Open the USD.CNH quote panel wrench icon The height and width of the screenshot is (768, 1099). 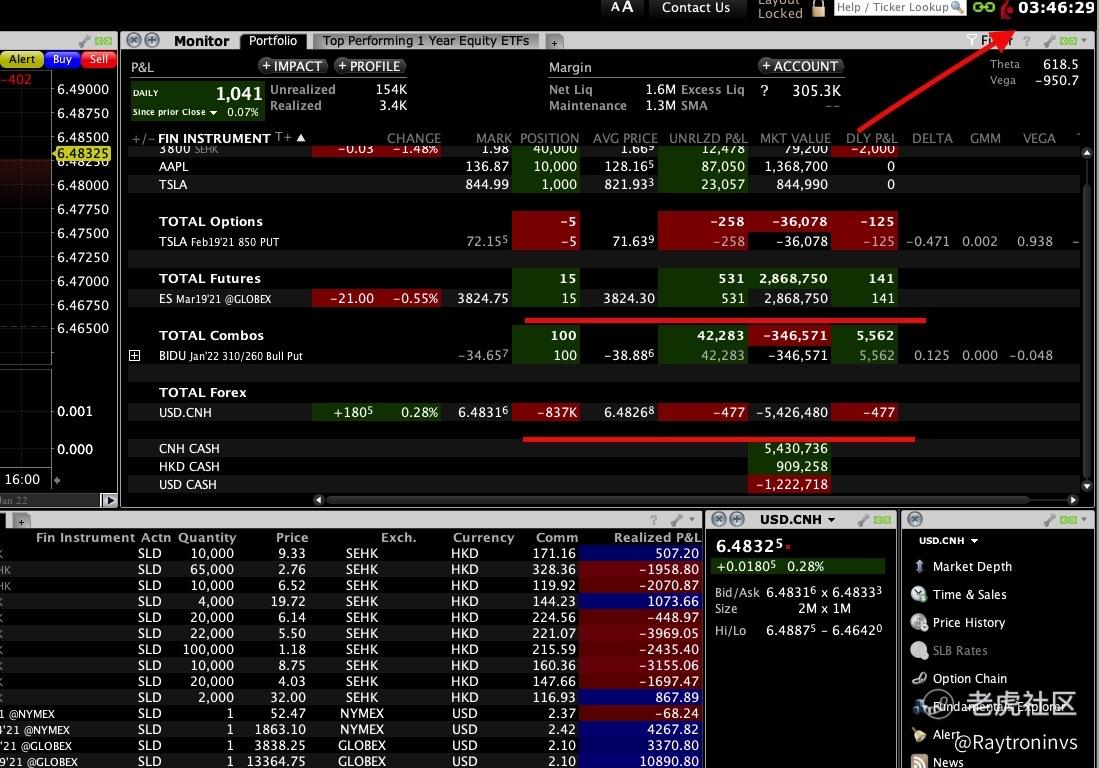(x=864, y=520)
